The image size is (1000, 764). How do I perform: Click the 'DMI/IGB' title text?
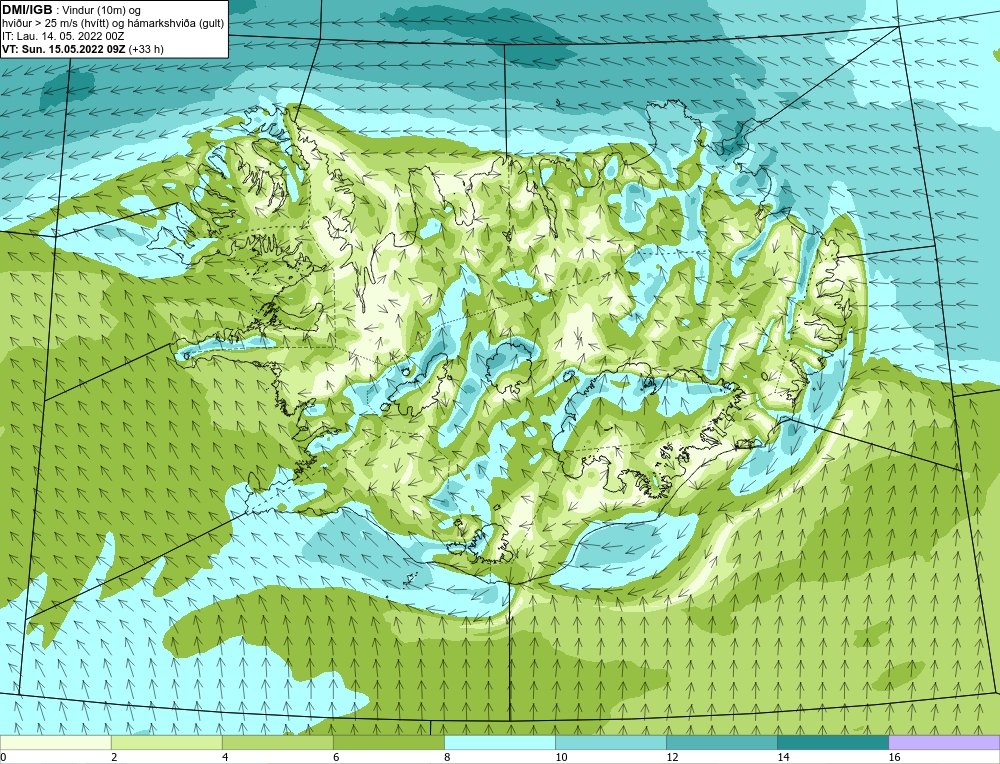tap(27, 10)
